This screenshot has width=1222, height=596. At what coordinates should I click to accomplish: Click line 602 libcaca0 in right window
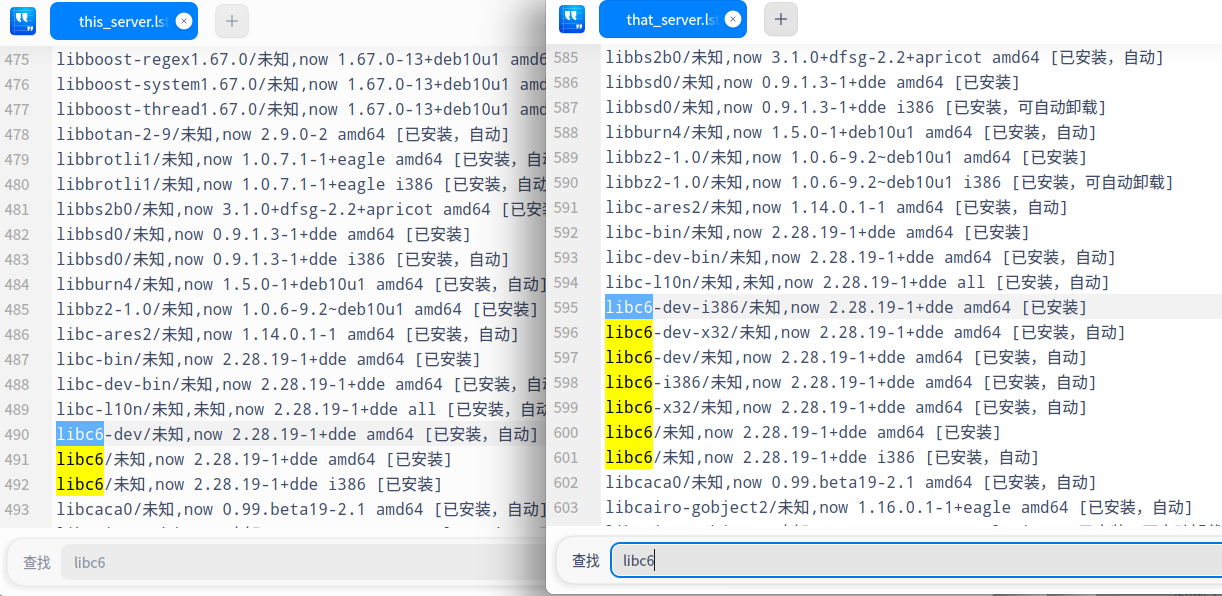851,482
